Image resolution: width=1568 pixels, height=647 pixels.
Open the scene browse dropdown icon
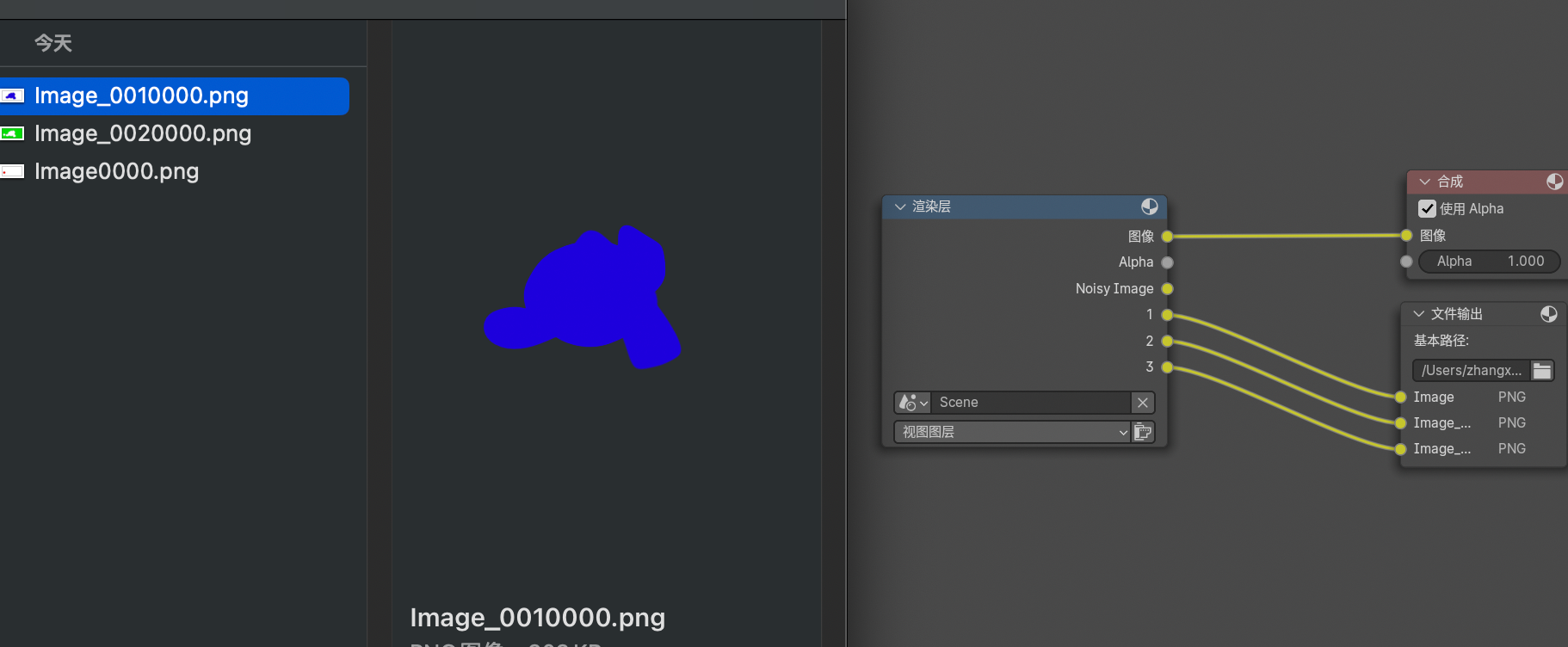click(912, 403)
